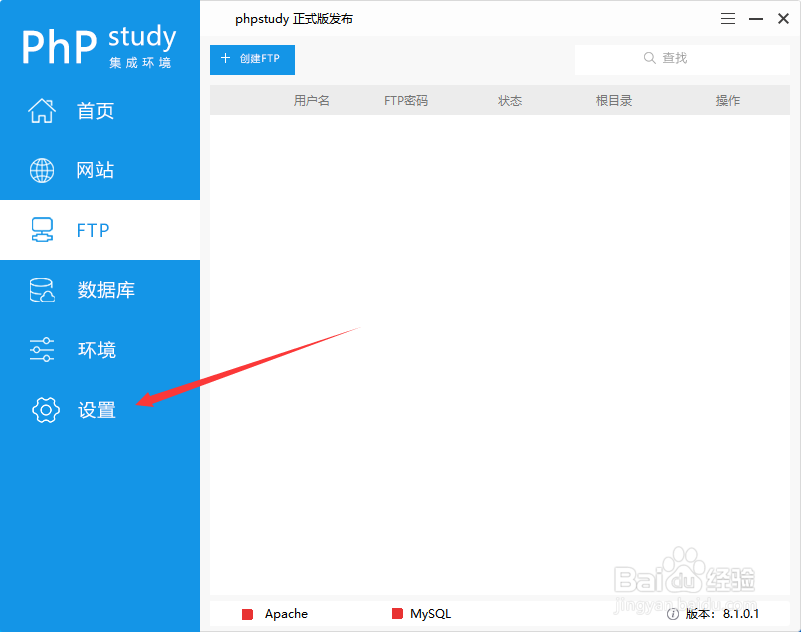Open the hamburger menu at top right
Screen dimensions: 801x632
727,18
